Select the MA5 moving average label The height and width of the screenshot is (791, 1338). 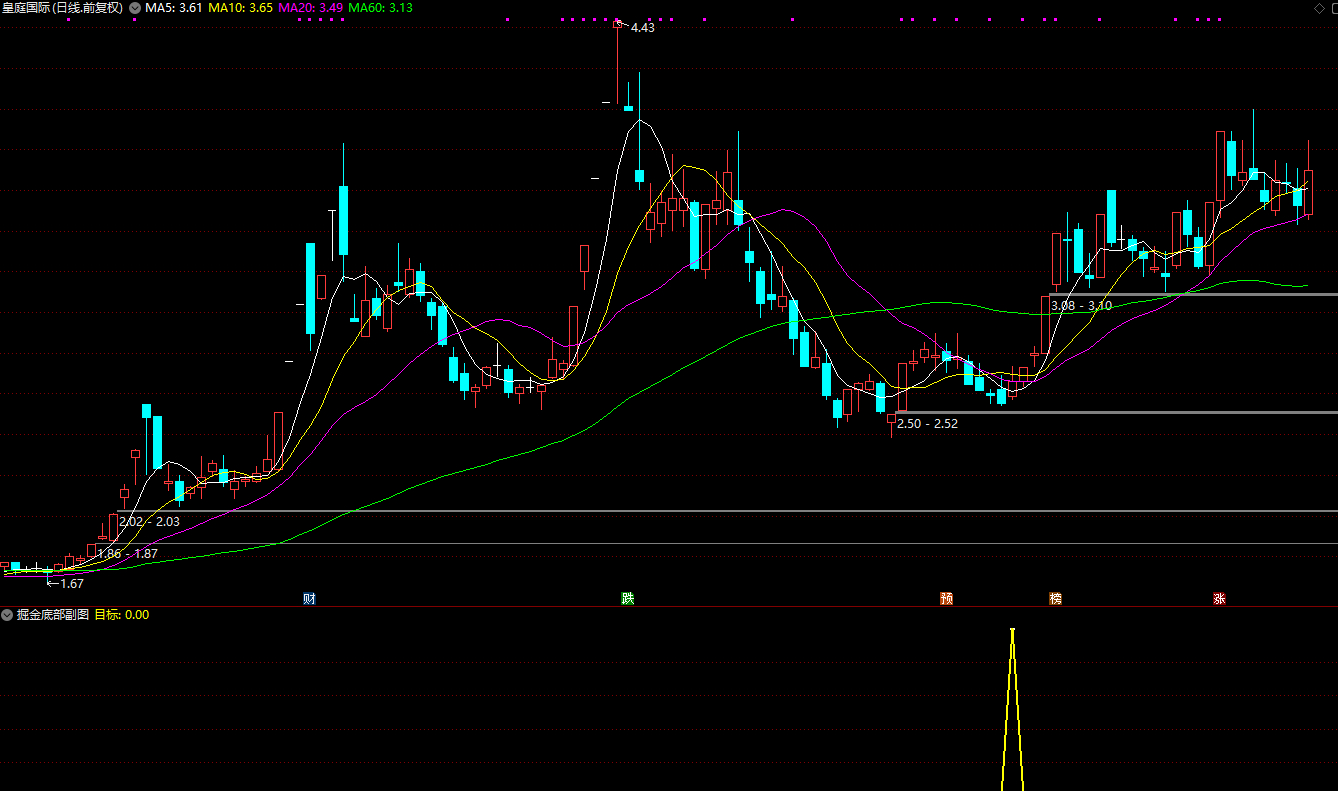pos(174,8)
